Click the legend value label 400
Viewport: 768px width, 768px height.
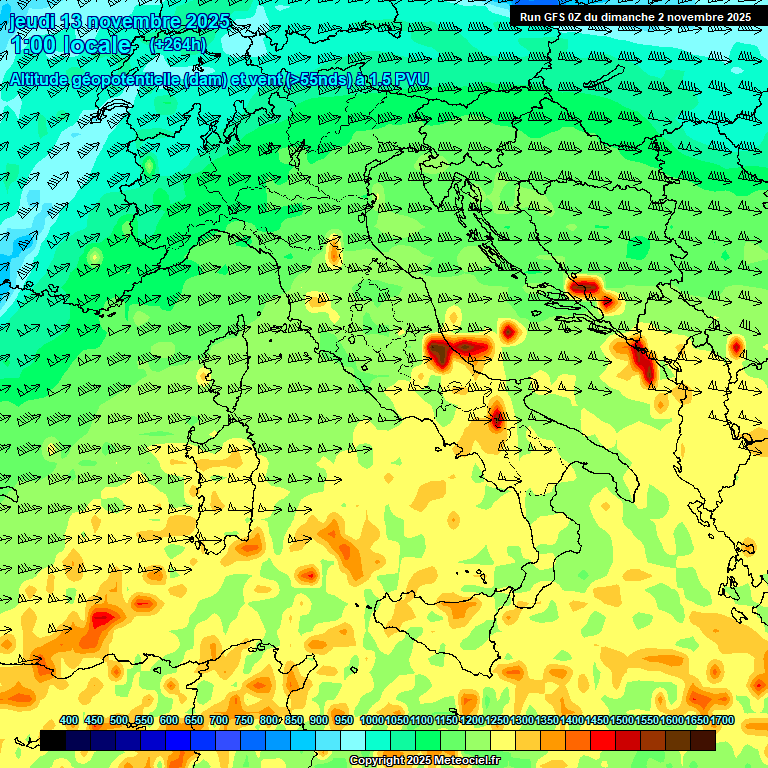(69, 721)
